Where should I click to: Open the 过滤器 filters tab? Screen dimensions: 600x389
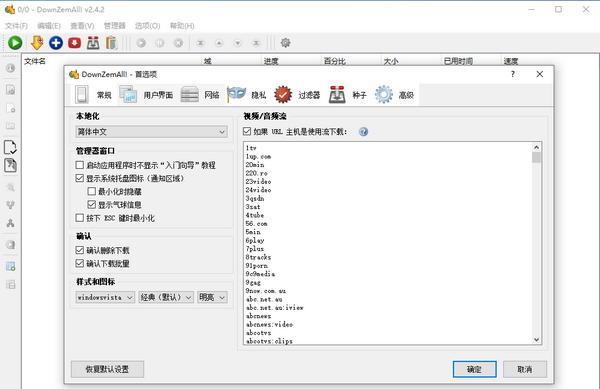pos(297,94)
